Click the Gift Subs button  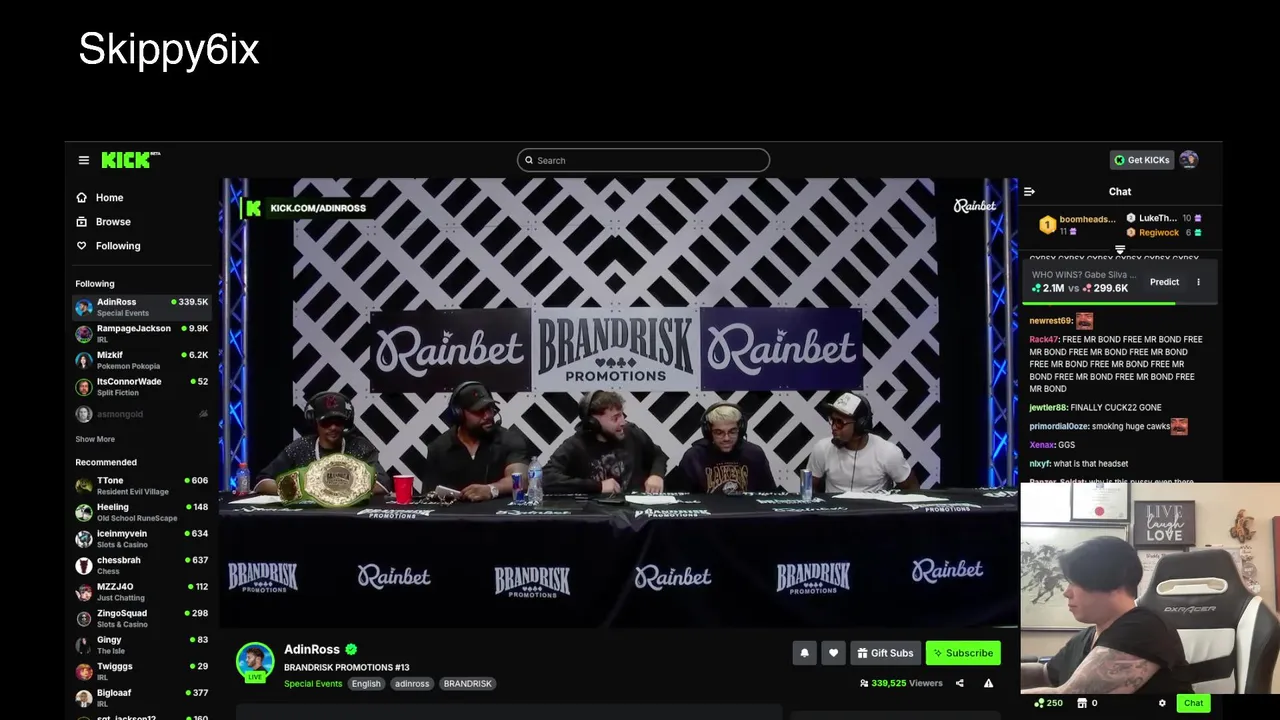(x=883, y=653)
